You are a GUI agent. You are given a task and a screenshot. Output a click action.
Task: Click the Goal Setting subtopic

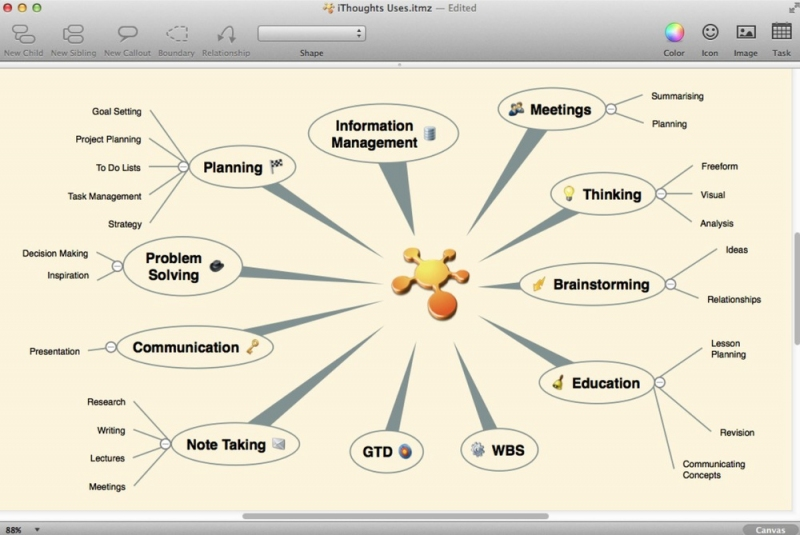pyautogui.click(x=117, y=111)
